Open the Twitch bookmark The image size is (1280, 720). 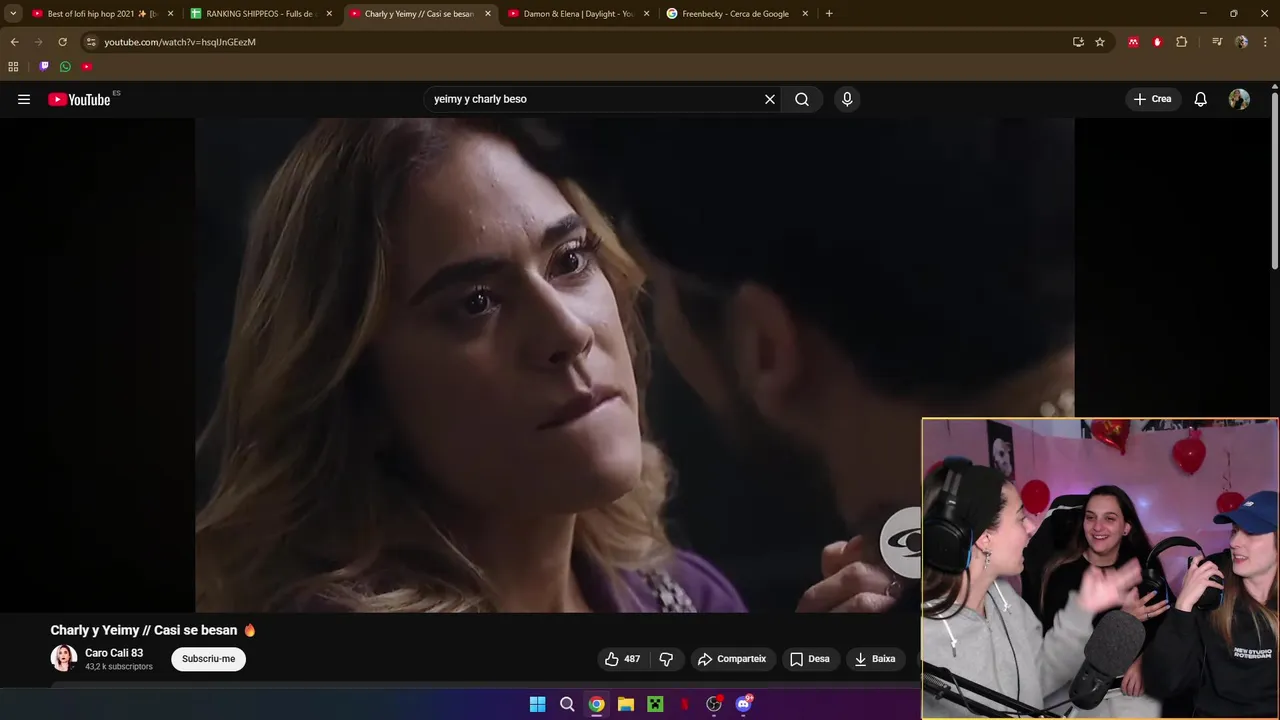click(x=44, y=67)
